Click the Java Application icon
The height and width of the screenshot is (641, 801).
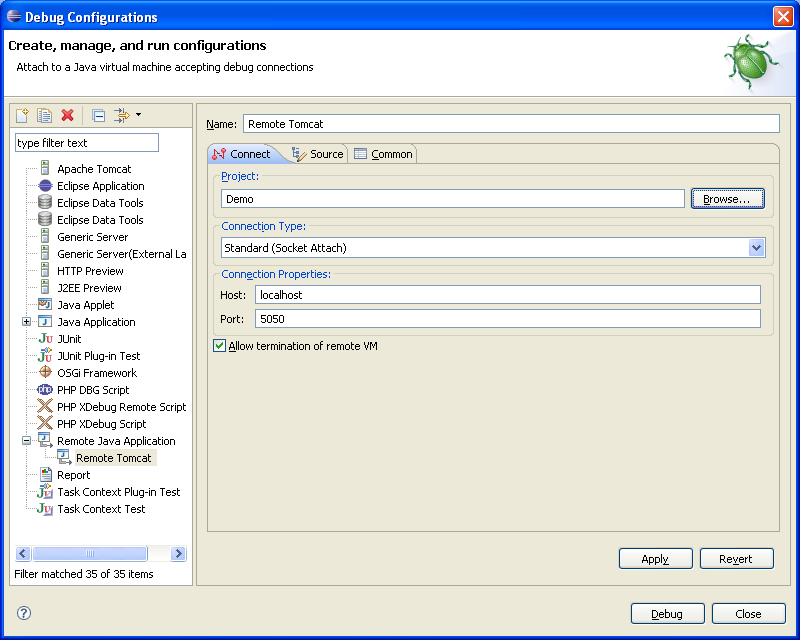tap(45, 321)
